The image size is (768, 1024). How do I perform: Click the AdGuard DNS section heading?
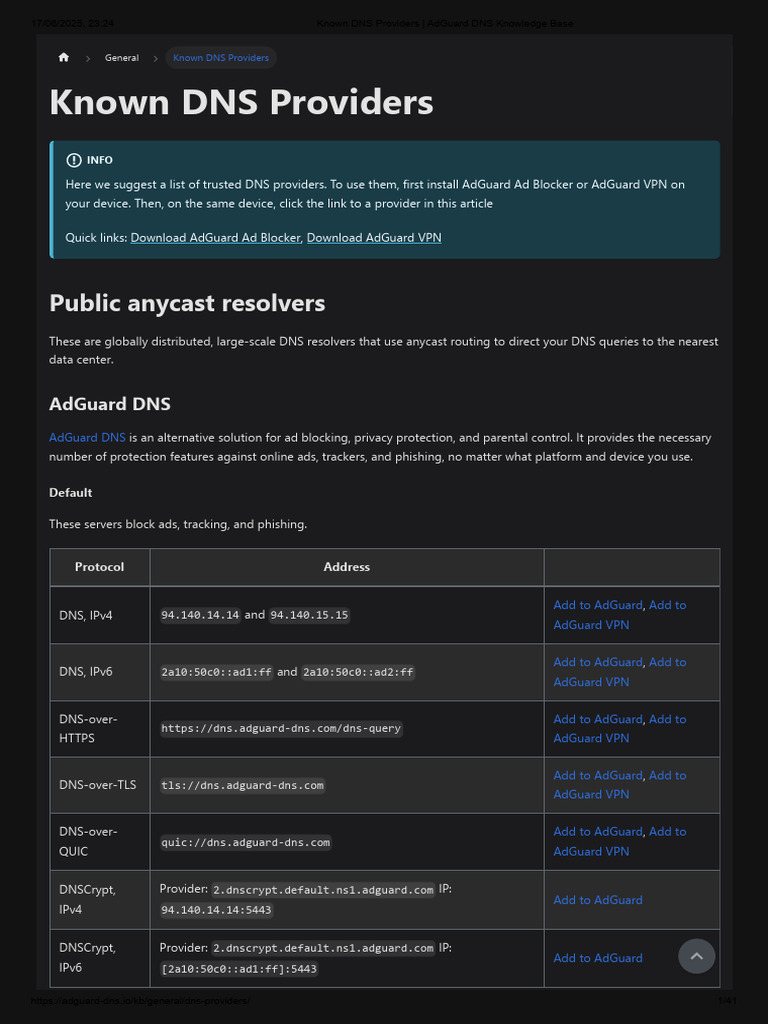pos(110,404)
